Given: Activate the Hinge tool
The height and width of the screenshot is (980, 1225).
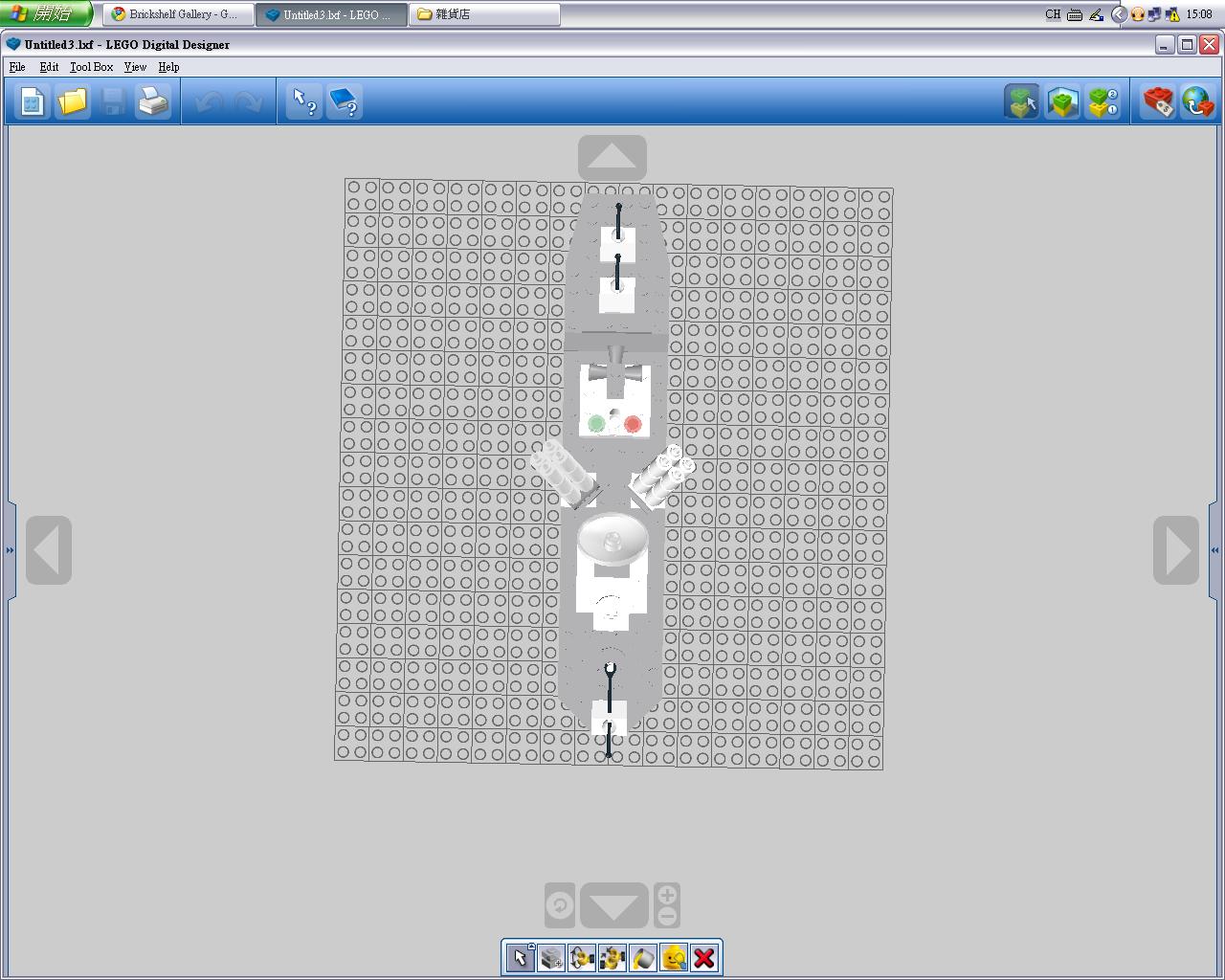Looking at the screenshot, I should point(581,958).
